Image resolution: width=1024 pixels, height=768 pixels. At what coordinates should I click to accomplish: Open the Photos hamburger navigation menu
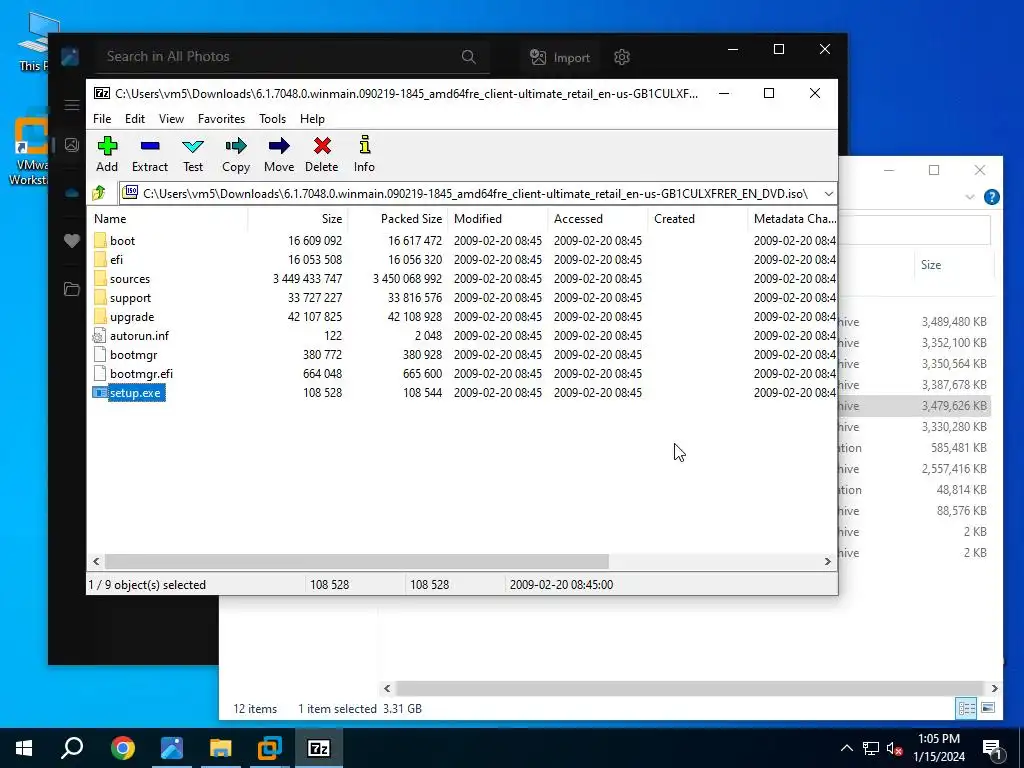pyautogui.click(x=72, y=105)
